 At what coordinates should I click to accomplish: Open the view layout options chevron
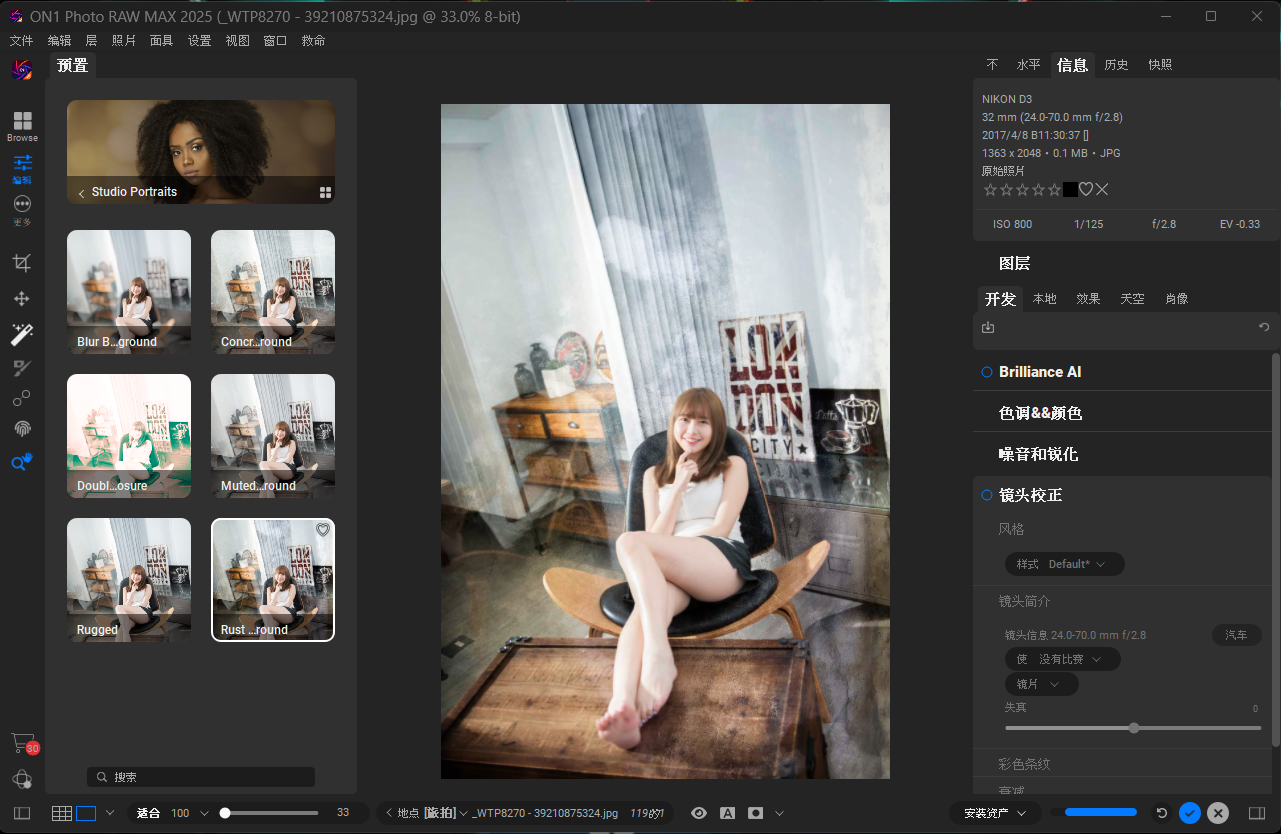point(109,813)
